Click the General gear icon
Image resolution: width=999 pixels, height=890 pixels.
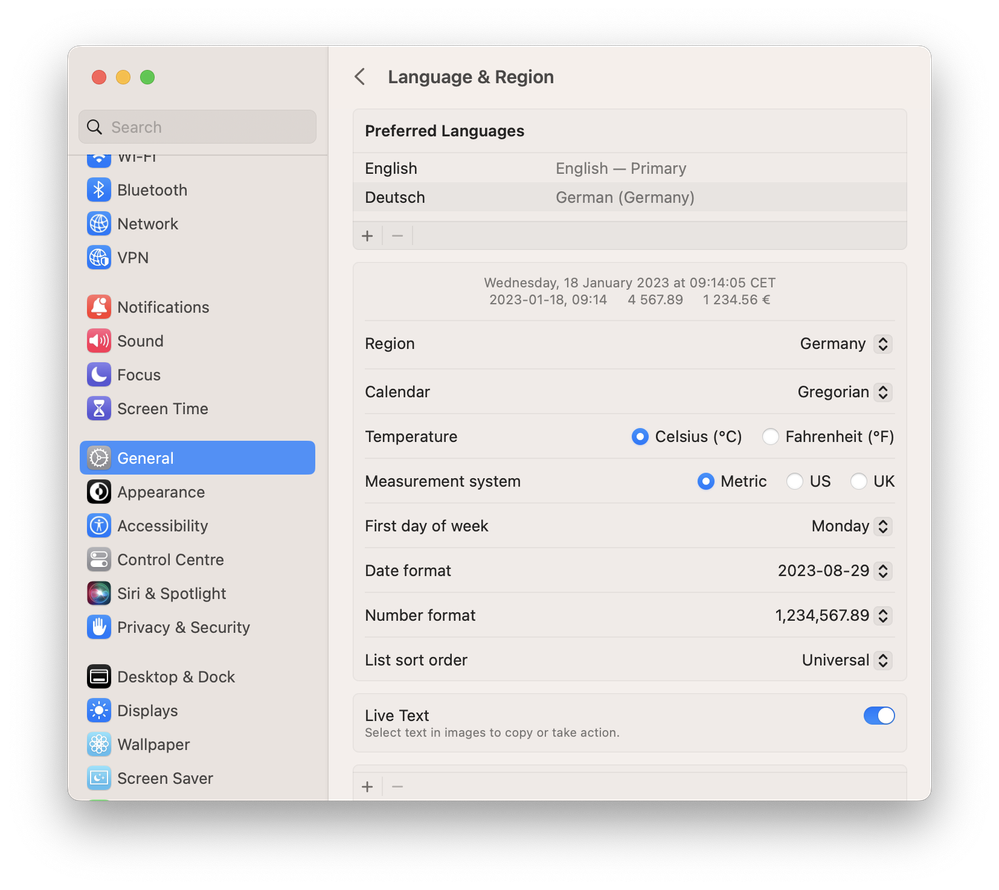click(x=99, y=458)
